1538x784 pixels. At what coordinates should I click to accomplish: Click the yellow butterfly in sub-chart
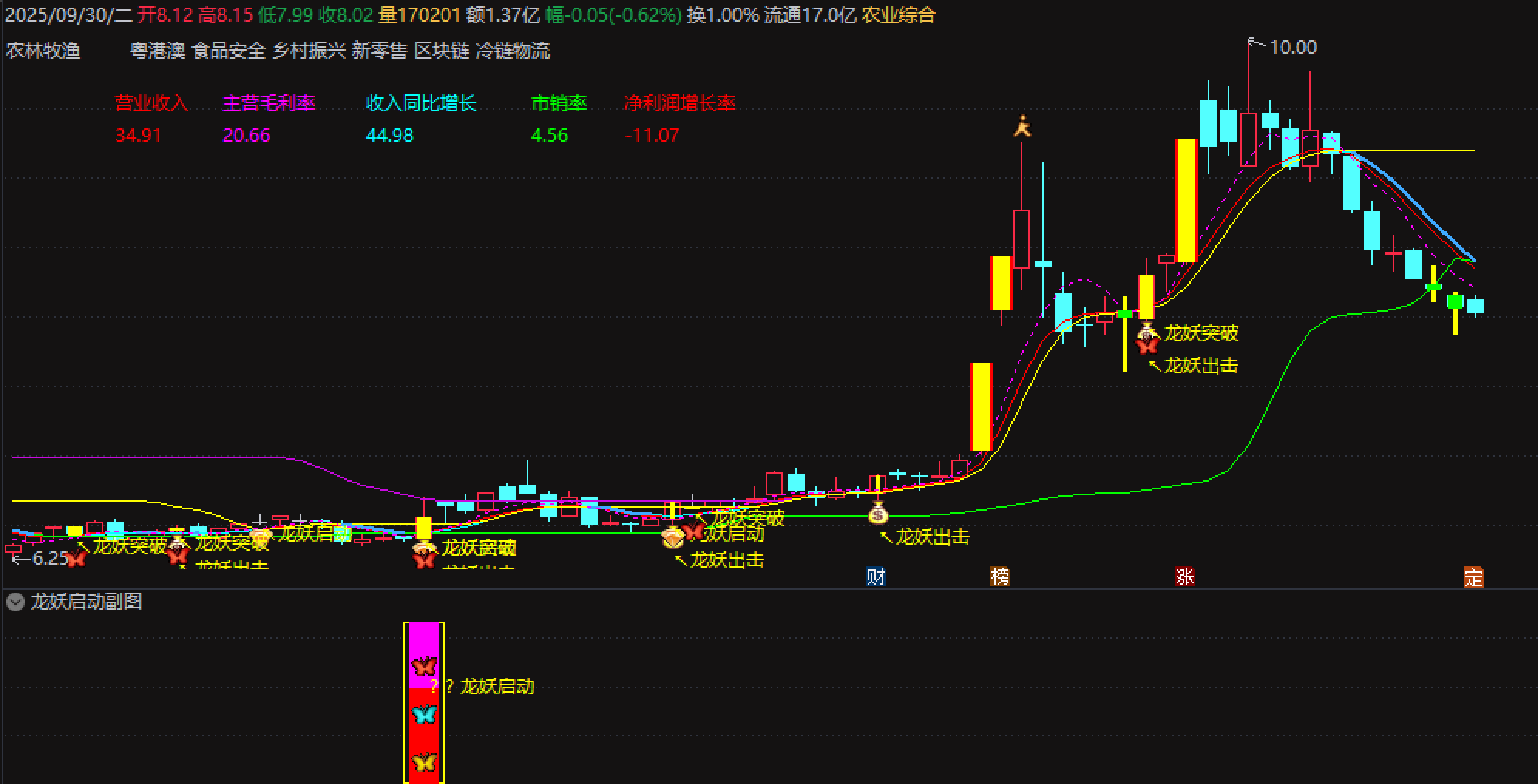[x=424, y=762]
